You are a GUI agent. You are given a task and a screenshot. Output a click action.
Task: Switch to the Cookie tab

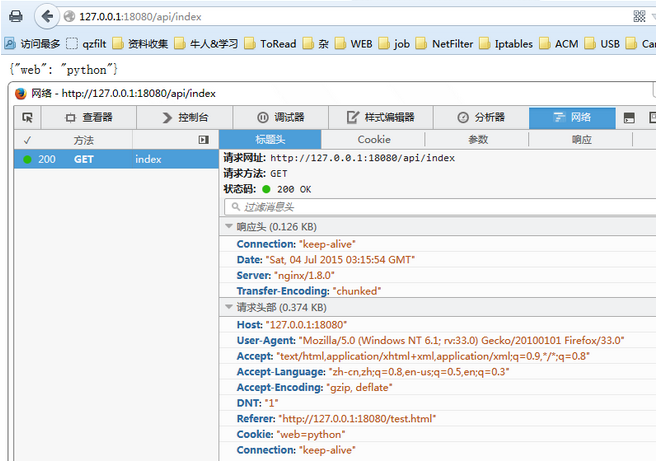click(x=374, y=140)
